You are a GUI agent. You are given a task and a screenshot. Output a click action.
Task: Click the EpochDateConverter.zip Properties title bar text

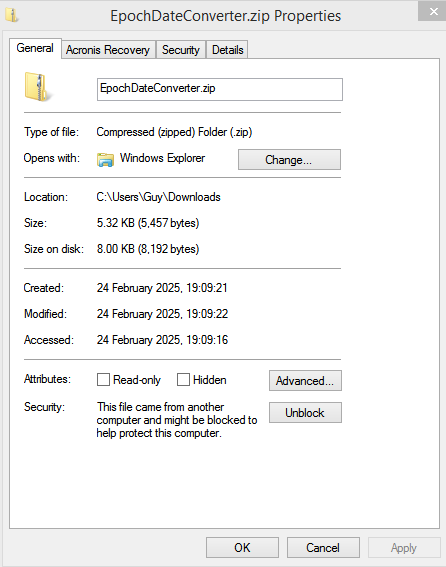pyautogui.click(x=226, y=16)
